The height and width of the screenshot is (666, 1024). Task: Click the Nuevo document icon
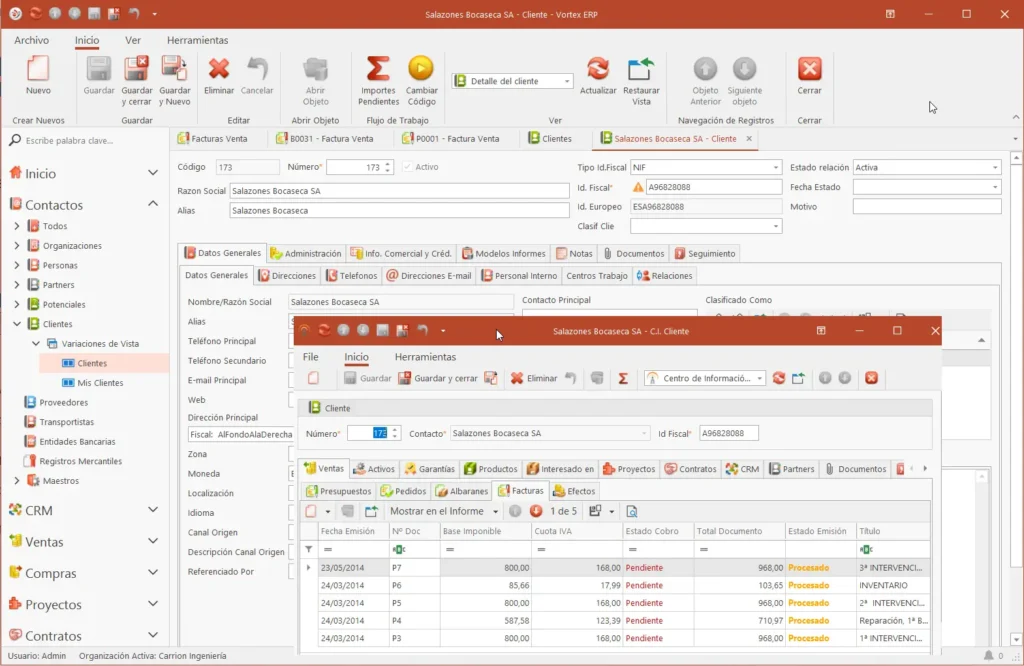click(x=38, y=69)
